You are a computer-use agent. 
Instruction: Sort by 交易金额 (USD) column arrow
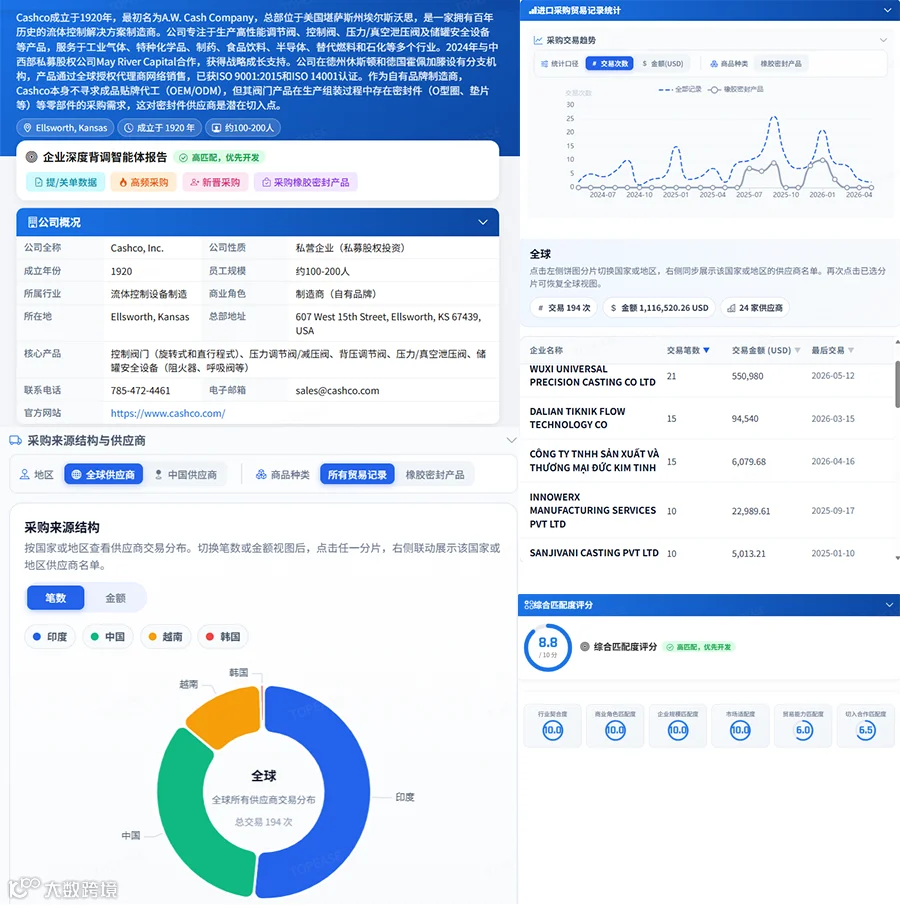(797, 350)
